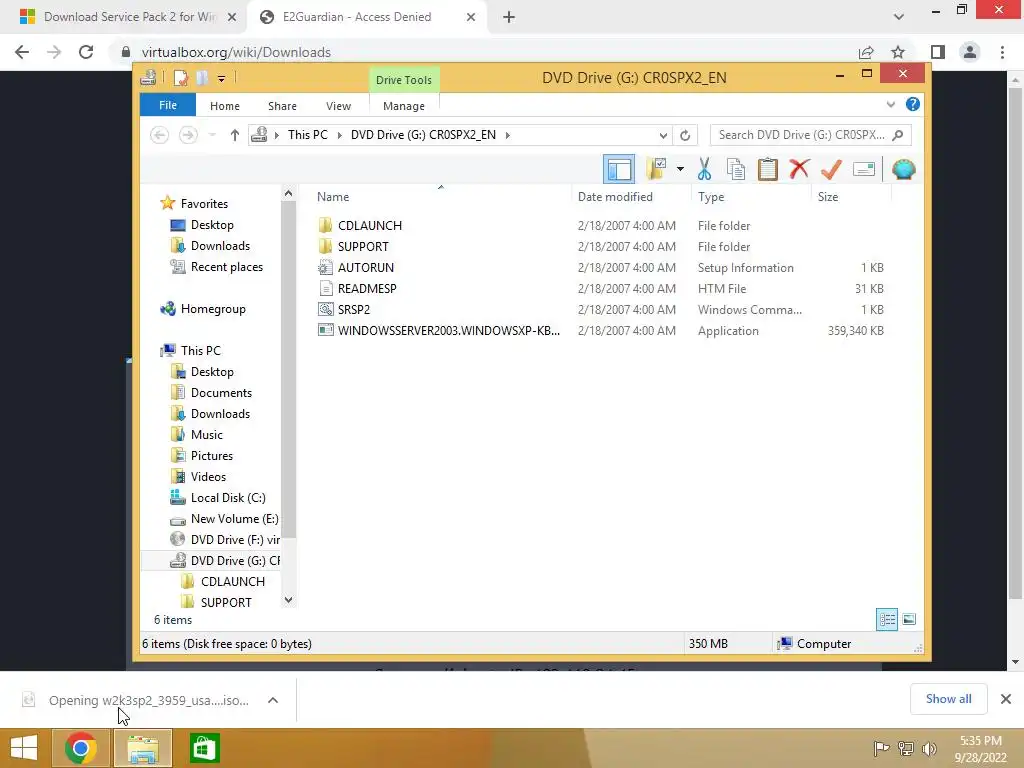Select the SRSP2 command file
This screenshot has width=1024, height=768.
(x=354, y=309)
